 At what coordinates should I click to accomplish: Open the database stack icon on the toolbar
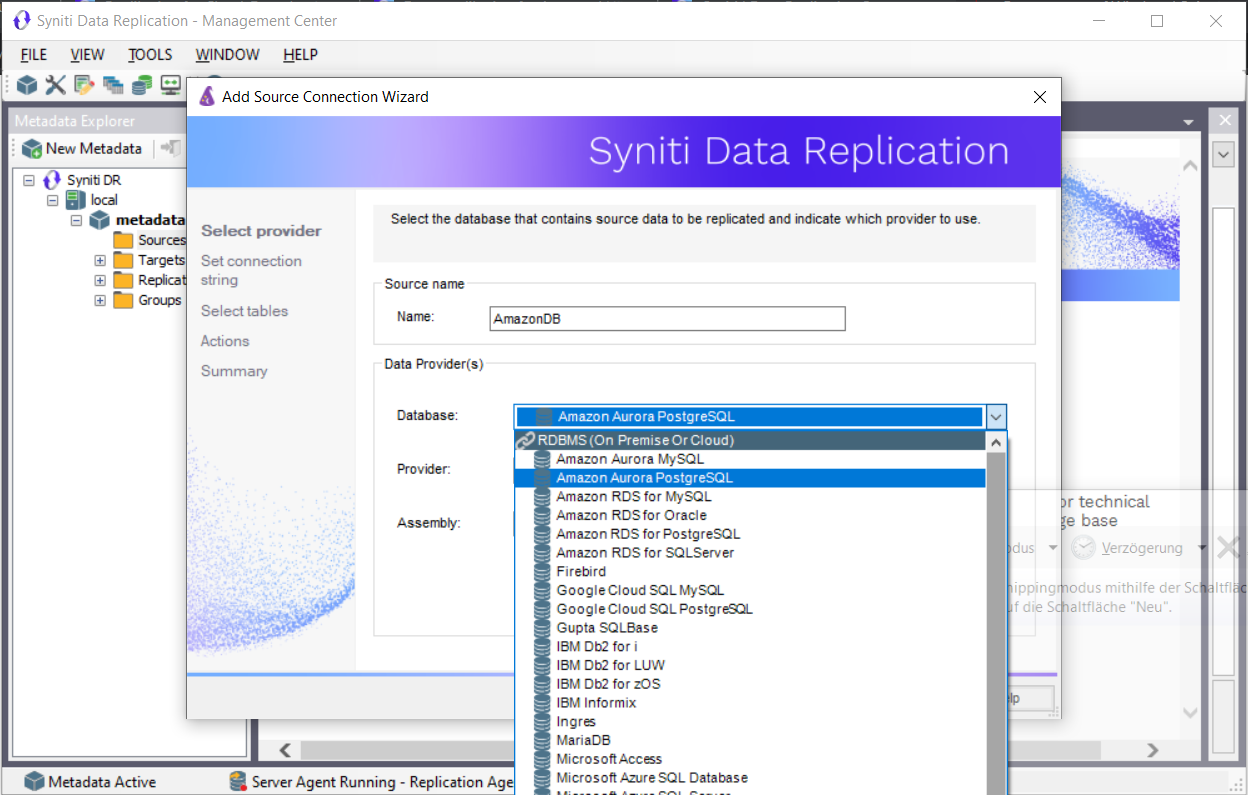[x=140, y=85]
